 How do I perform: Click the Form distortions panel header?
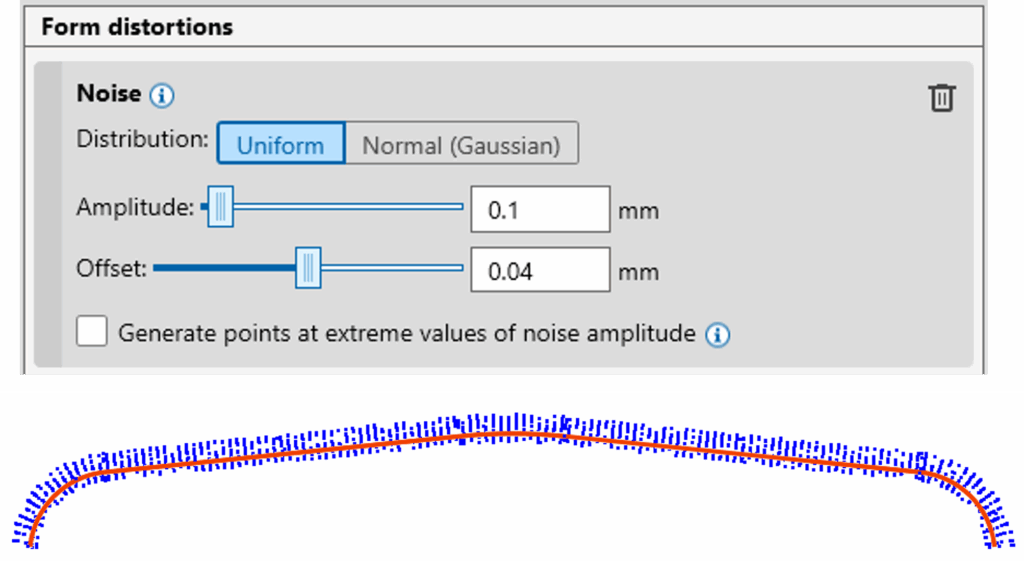tap(504, 27)
